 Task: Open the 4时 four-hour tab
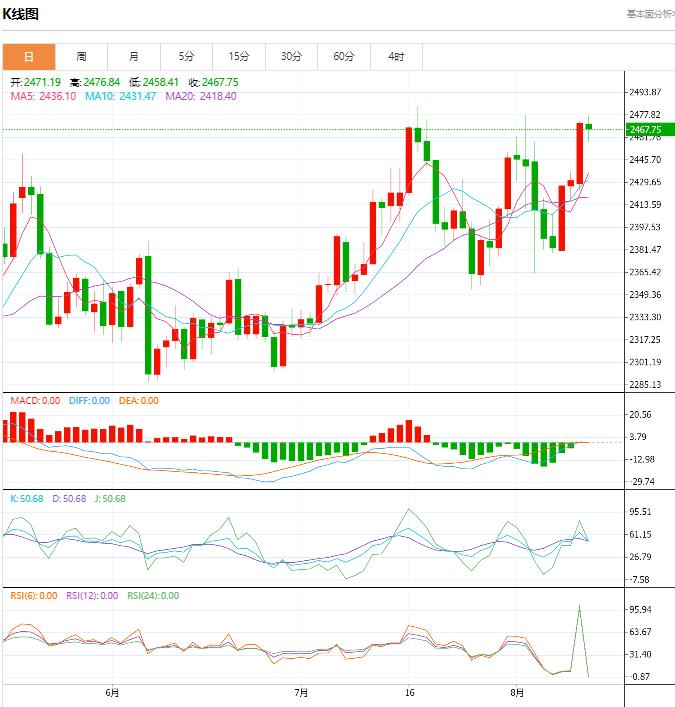point(396,57)
